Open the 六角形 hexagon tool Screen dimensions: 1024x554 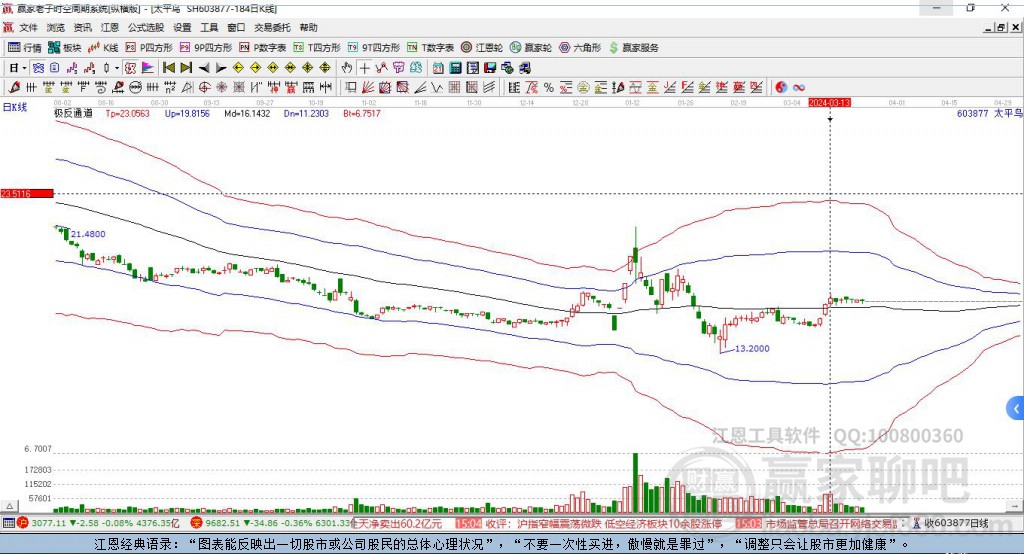click(580, 48)
